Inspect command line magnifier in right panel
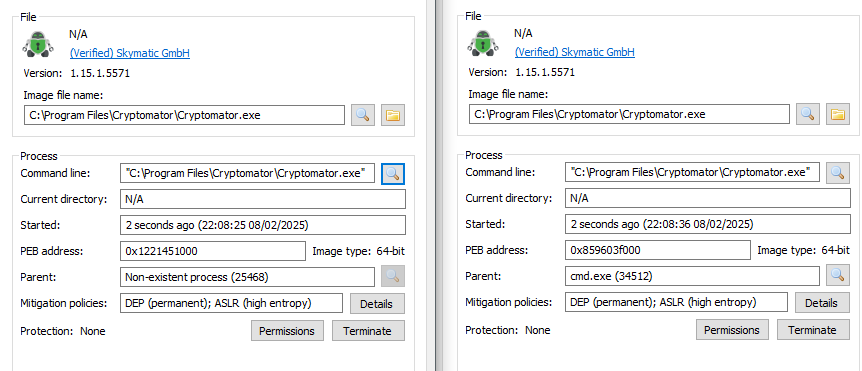862x371 pixels. pyautogui.click(x=837, y=173)
